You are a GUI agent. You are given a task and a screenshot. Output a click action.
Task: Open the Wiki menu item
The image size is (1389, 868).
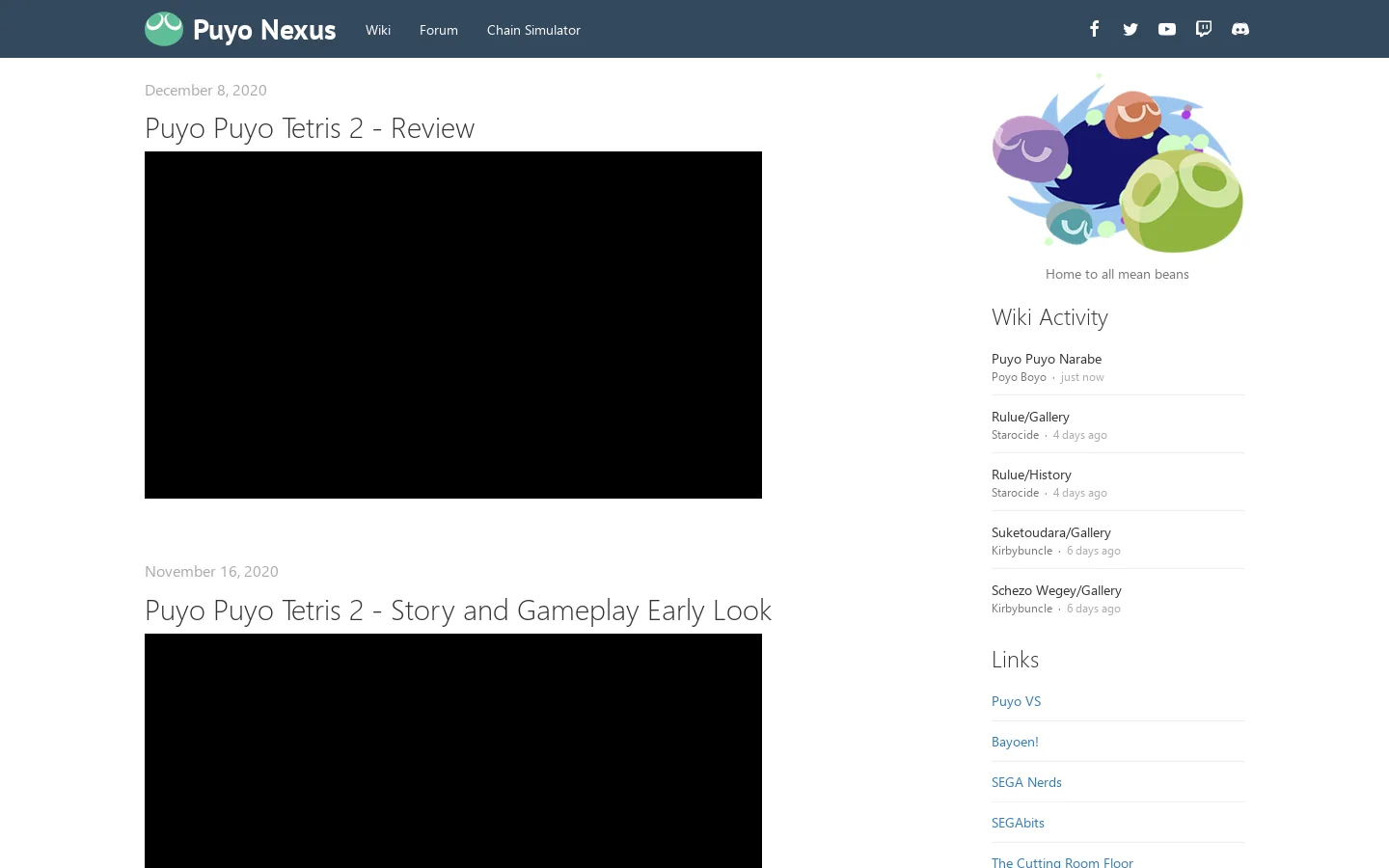coord(378,30)
